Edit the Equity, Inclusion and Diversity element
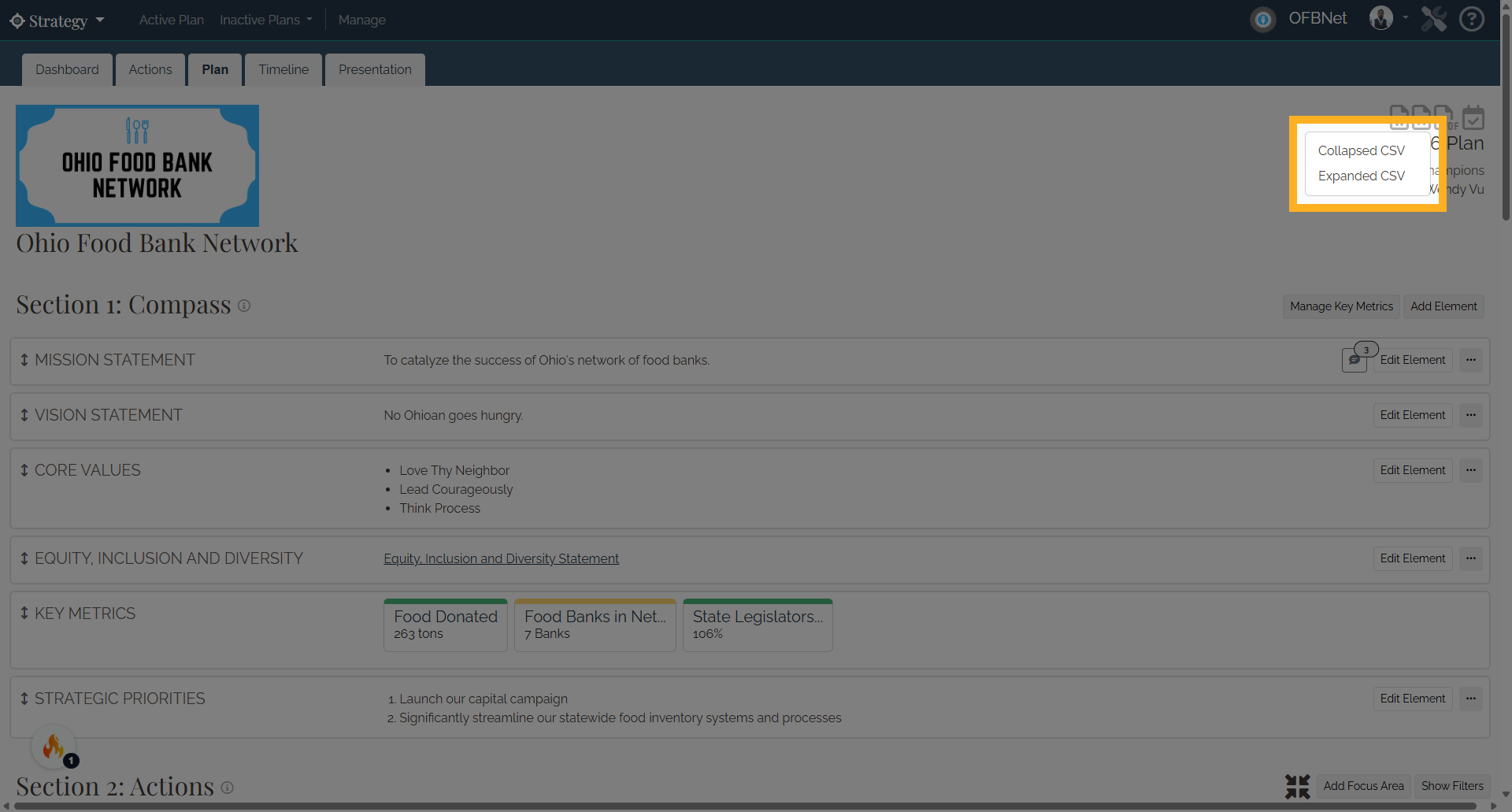The height and width of the screenshot is (812, 1512). pos(1413,558)
